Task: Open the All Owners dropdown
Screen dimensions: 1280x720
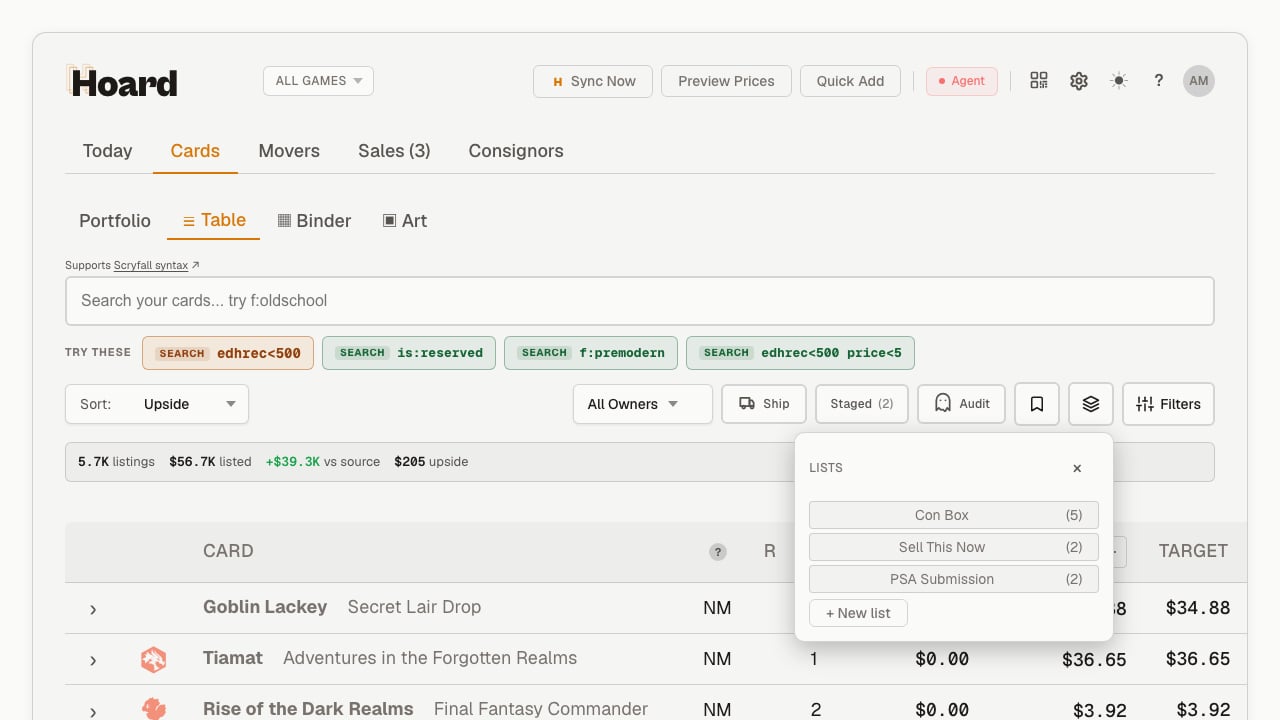Action: [643, 404]
